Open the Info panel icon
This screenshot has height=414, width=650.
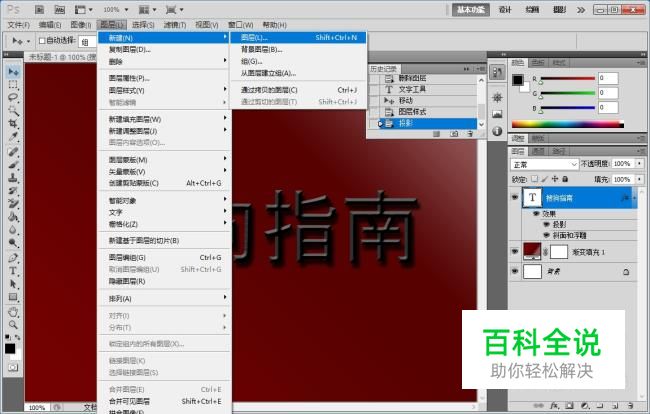pos(497,131)
